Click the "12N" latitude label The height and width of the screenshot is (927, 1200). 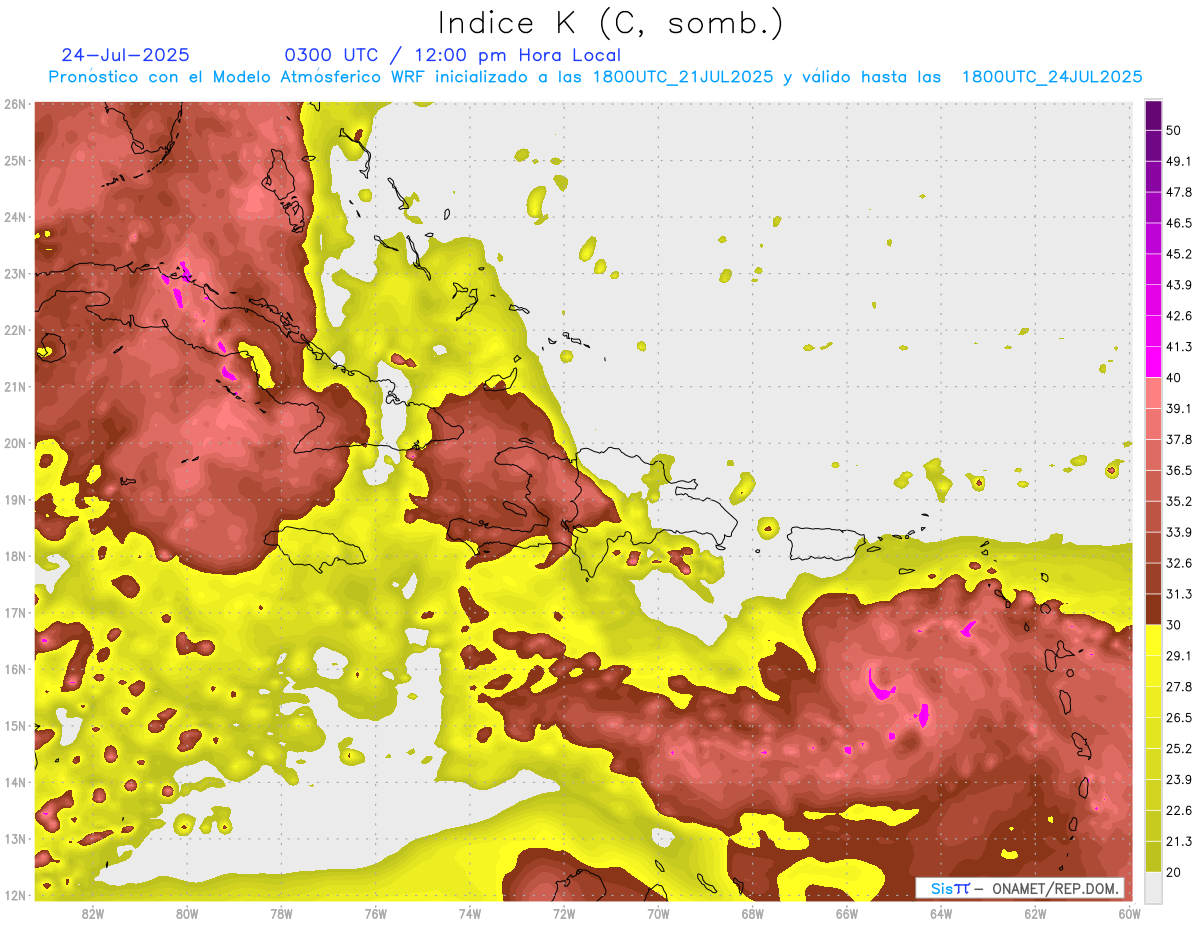coord(15,895)
